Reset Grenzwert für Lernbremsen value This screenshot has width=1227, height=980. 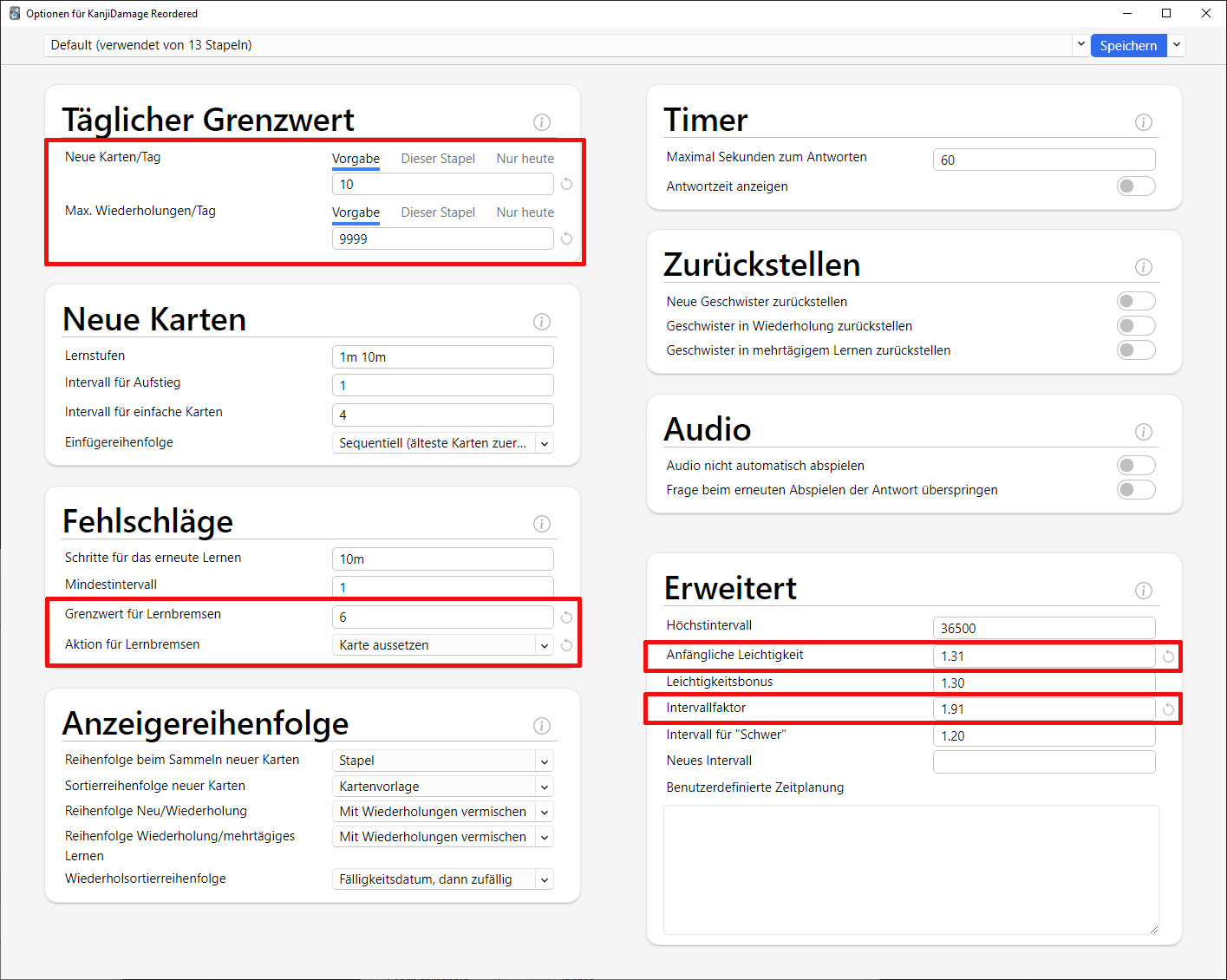click(x=566, y=617)
